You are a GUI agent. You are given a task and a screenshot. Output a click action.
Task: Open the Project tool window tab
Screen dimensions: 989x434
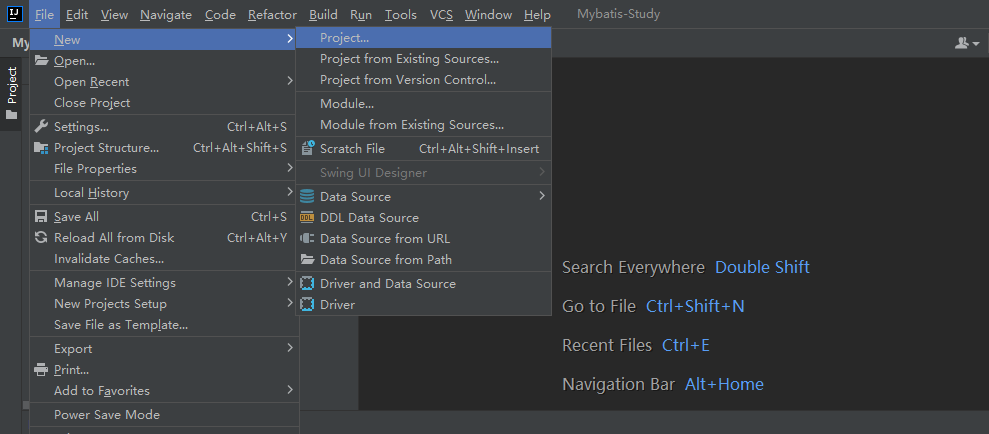[x=12, y=87]
